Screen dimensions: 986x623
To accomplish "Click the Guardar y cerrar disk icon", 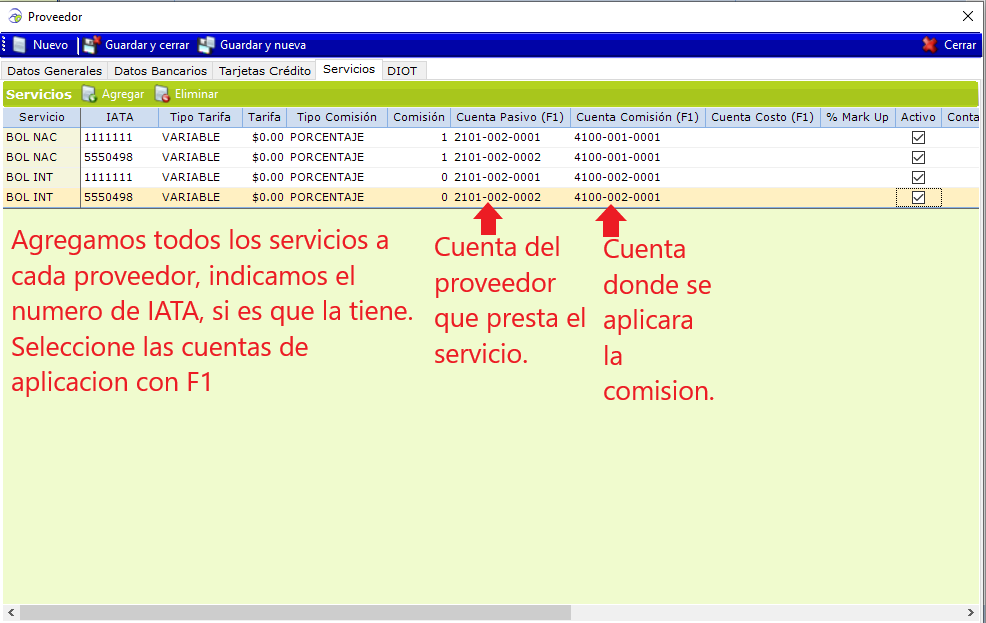I will (92, 45).
